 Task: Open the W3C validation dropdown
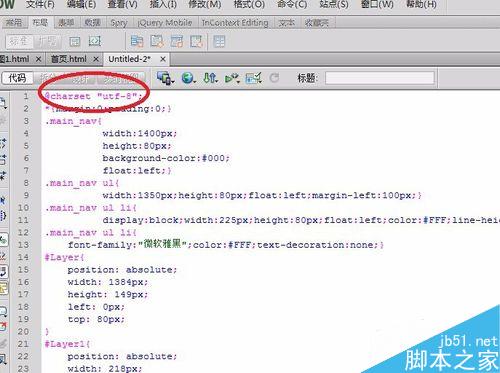pos(232,78)
